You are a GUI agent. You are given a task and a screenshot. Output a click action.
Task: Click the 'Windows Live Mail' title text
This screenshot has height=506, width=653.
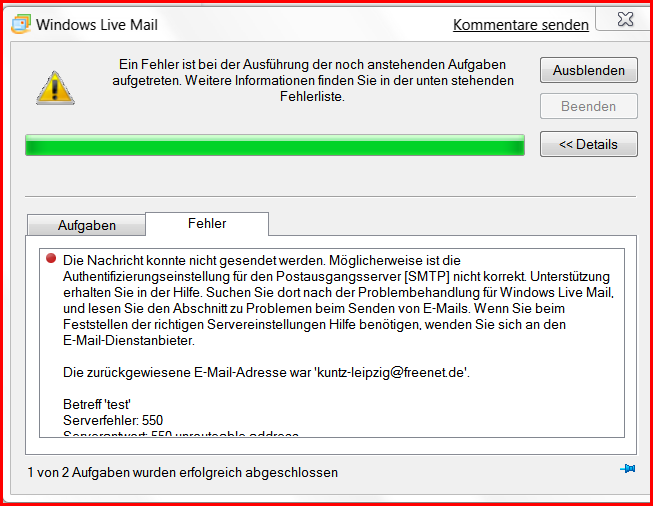(x=97, y=25)
